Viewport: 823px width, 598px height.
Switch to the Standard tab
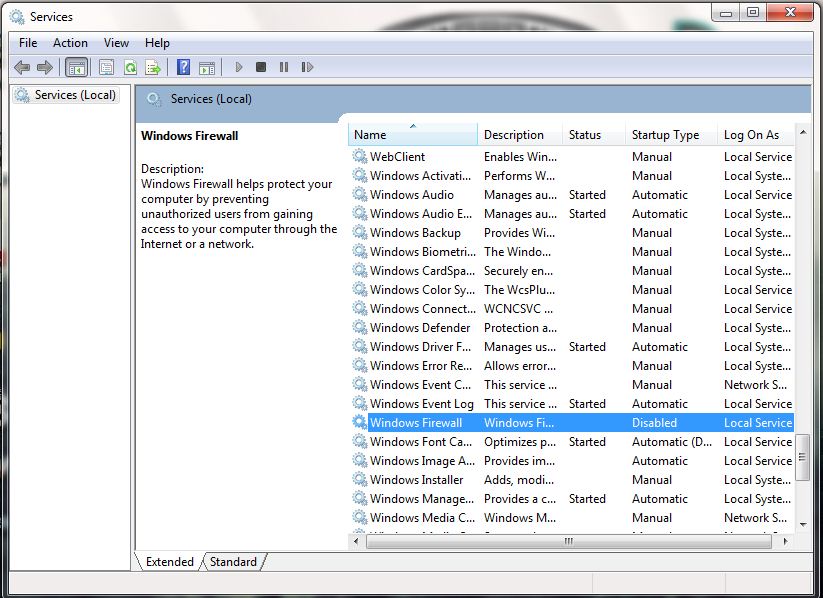coord(233,562)
